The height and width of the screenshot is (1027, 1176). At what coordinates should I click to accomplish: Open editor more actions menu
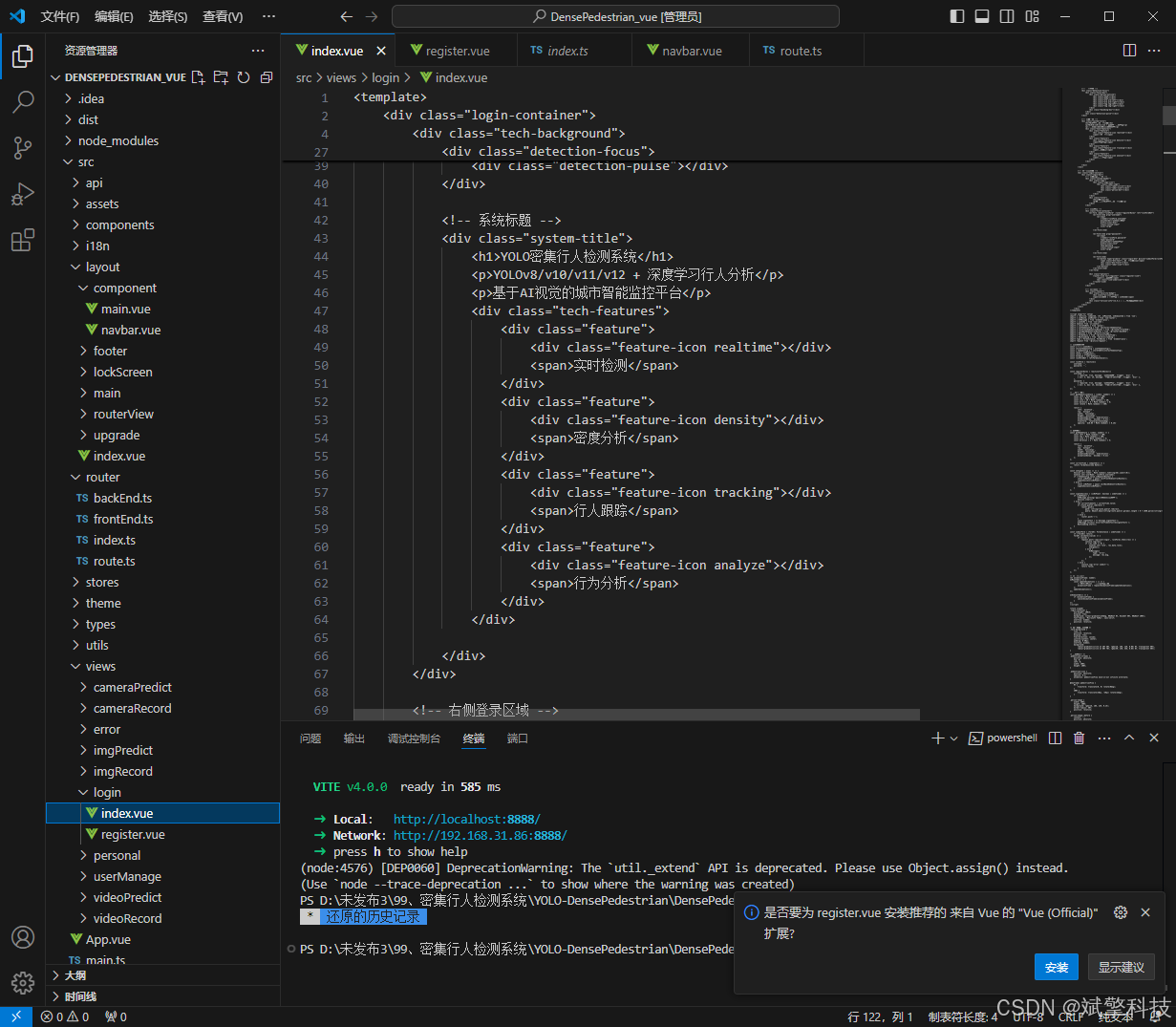coord(1154,51)
